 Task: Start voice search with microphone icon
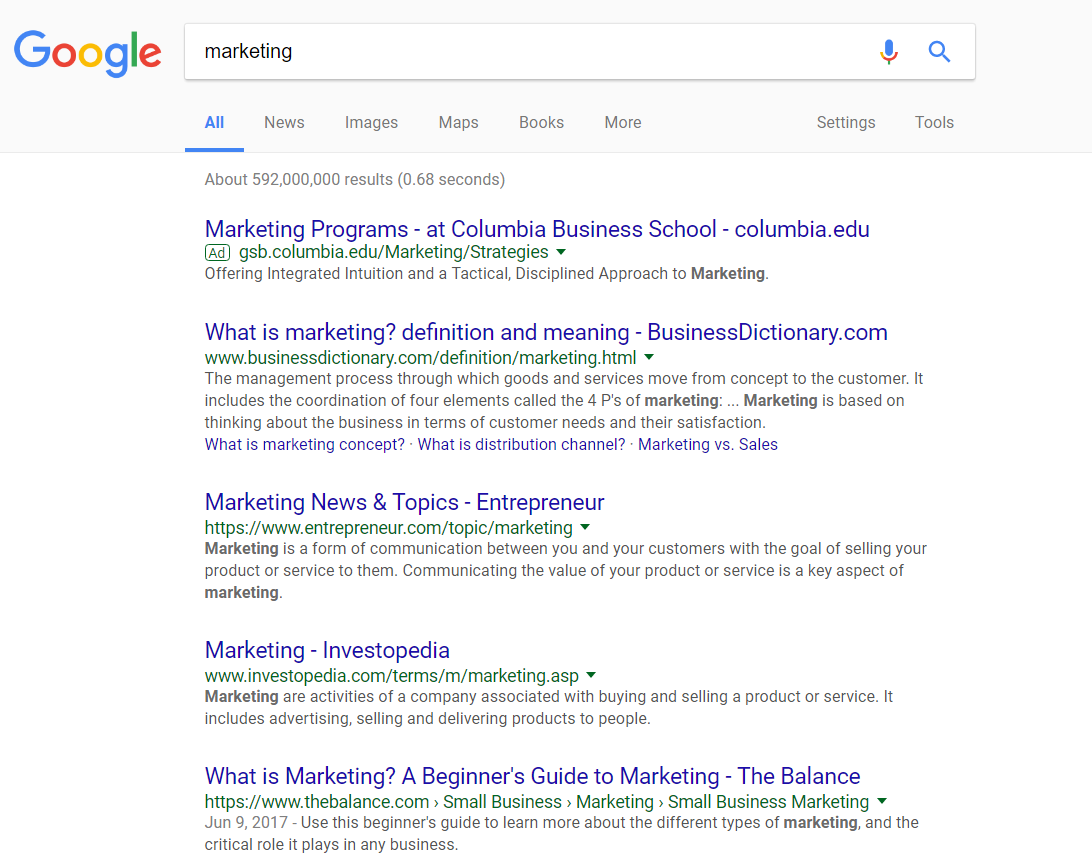coord(889,52)
